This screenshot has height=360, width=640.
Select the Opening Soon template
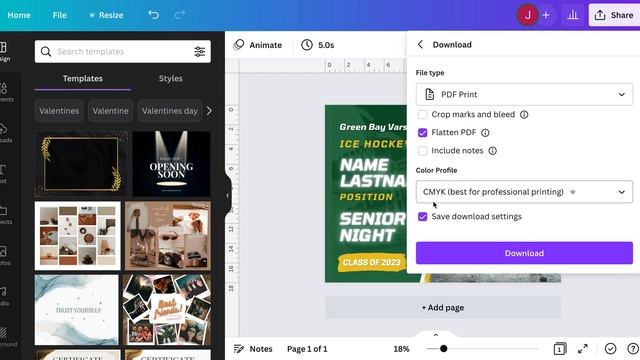(171, 164)
